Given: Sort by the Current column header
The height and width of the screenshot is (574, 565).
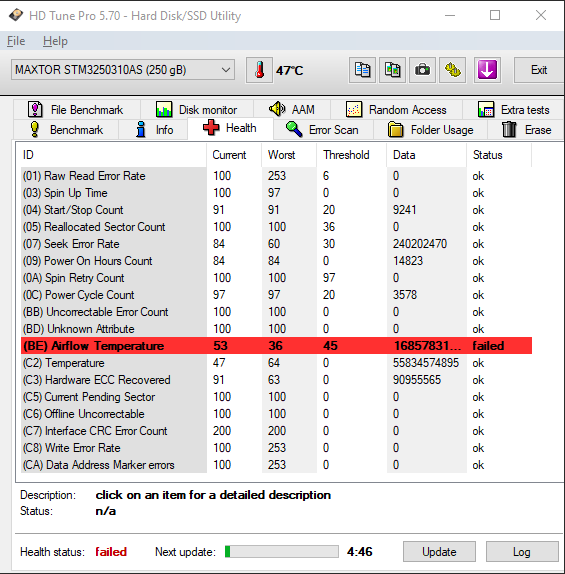Looking at the screenshot, I should pos(234,155).
